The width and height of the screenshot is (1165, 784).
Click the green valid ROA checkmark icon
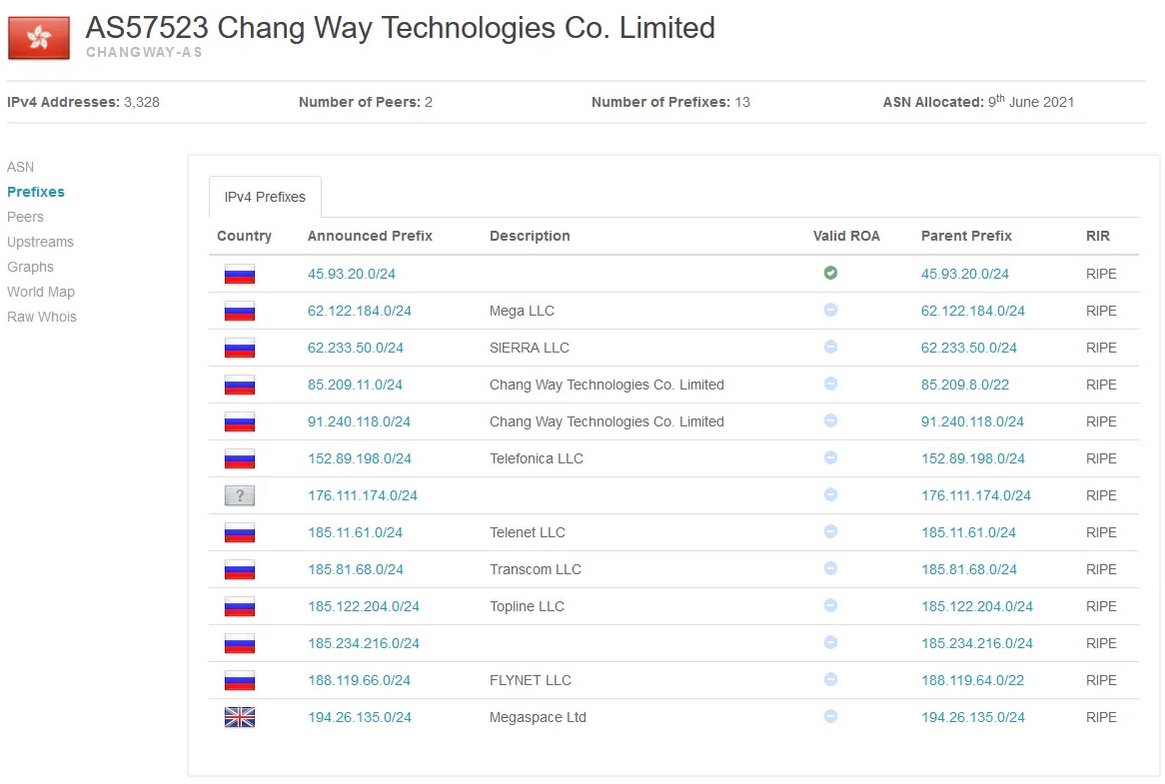[x=830, y=273]
